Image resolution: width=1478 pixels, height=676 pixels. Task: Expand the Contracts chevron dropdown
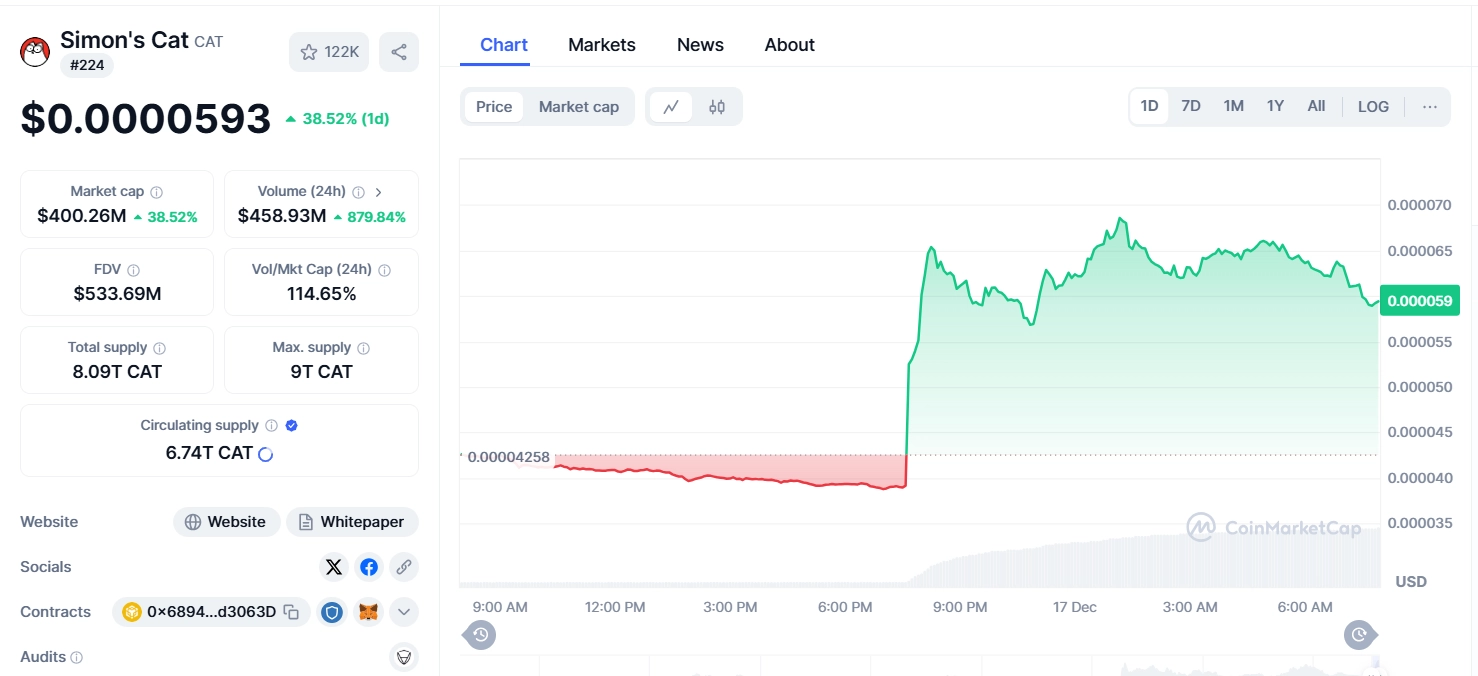tap(403, 611)
